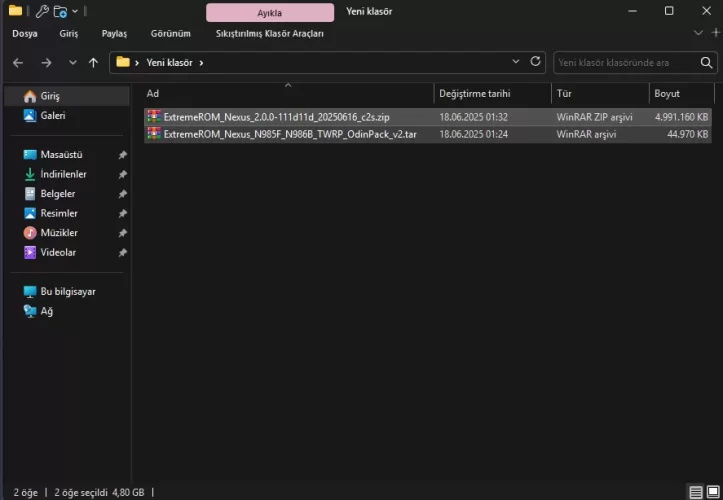Viewport: 723px width, 500px height.
Task: Go back with the left arrow
Action: 18,63
